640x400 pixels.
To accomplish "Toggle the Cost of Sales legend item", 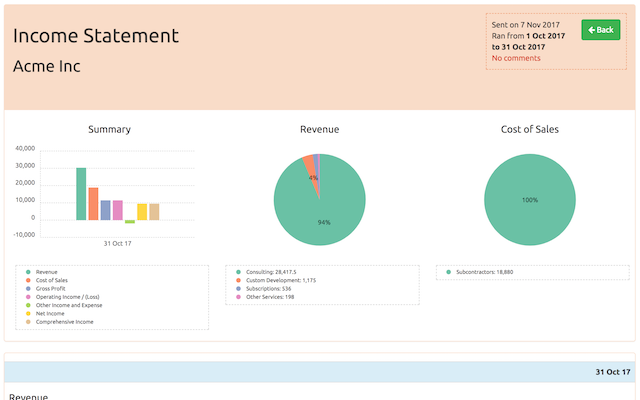I will pyautogui.click(x=47, y=280).
